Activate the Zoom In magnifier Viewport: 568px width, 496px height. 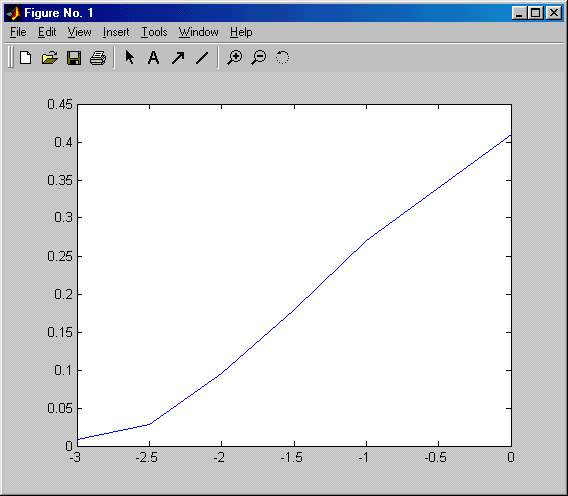point(235,58)
